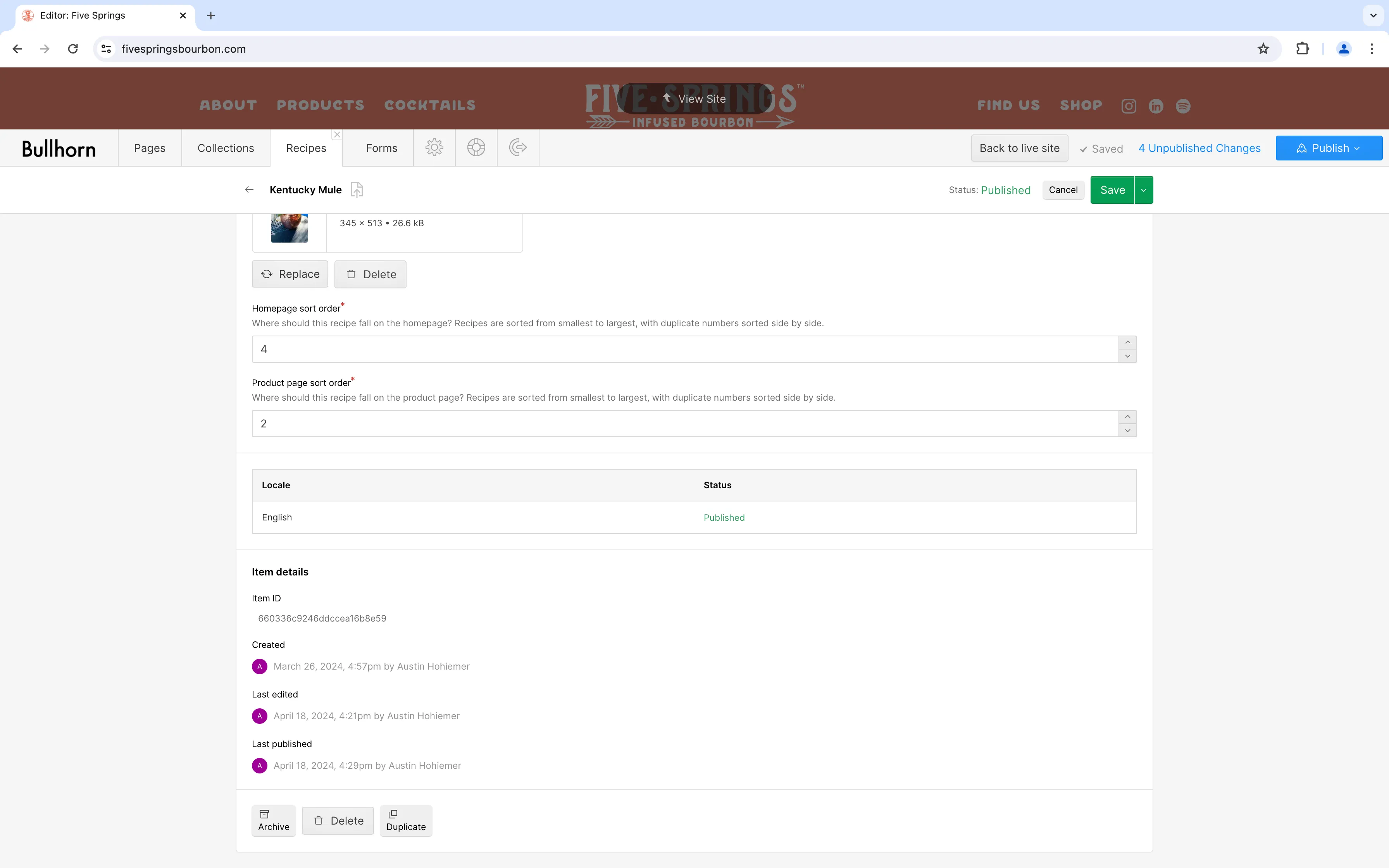Image resolution: width=1389 pixels, height=868 pixels.
Task: Close the Recipes tab
Action: [x=337, y=134]
